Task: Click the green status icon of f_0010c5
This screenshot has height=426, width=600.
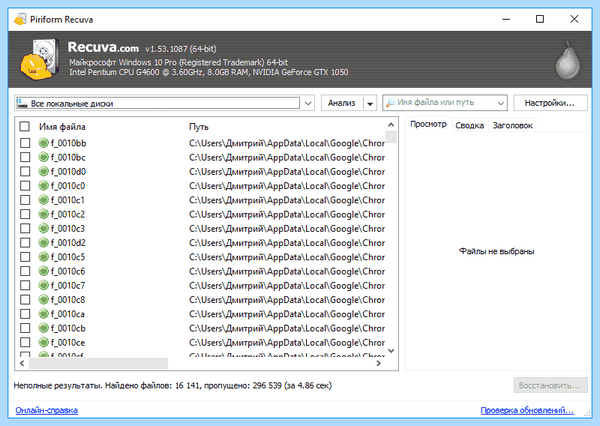Action: [44, 257]
